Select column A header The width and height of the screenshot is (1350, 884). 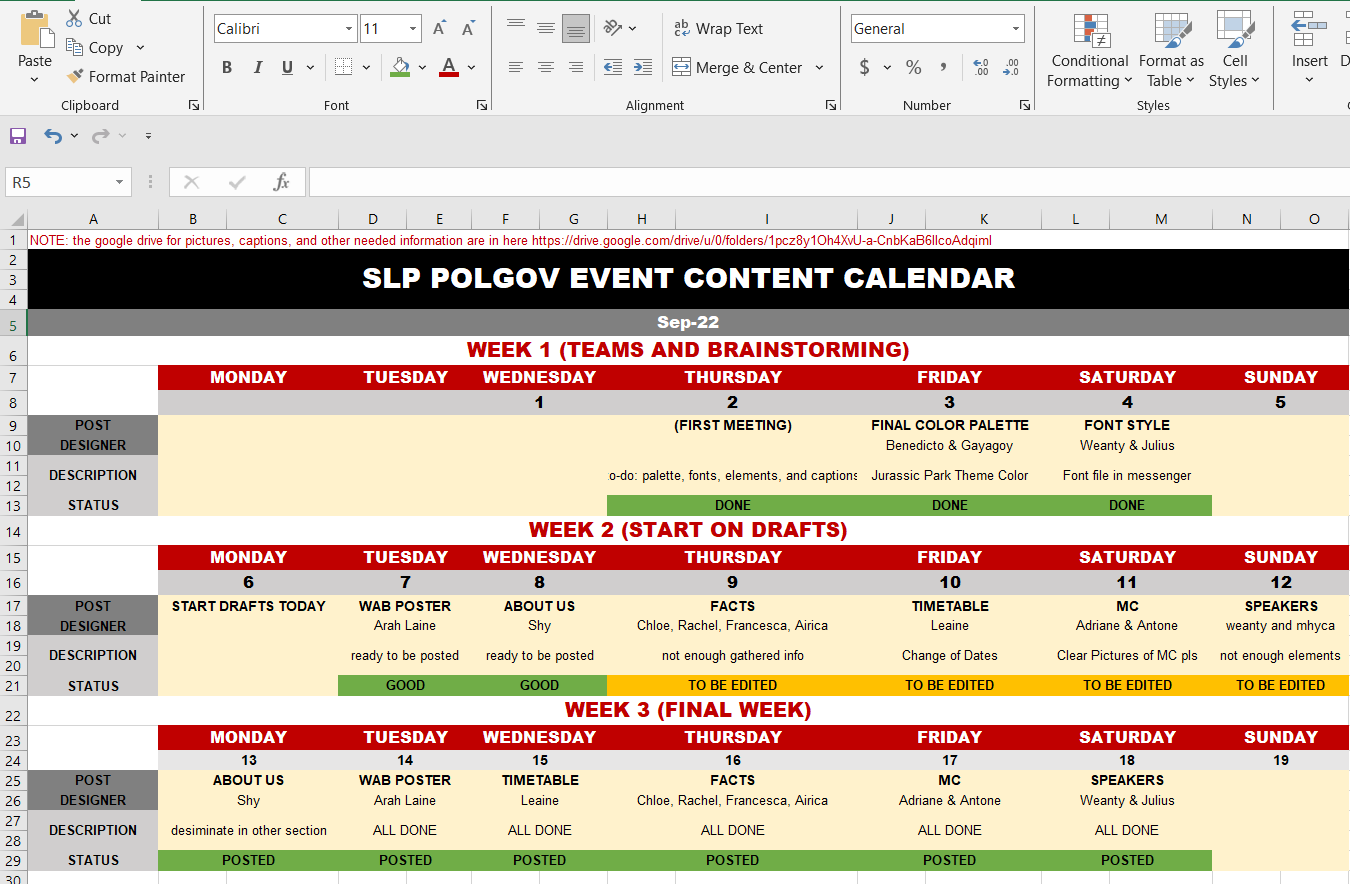coord(93,220)
